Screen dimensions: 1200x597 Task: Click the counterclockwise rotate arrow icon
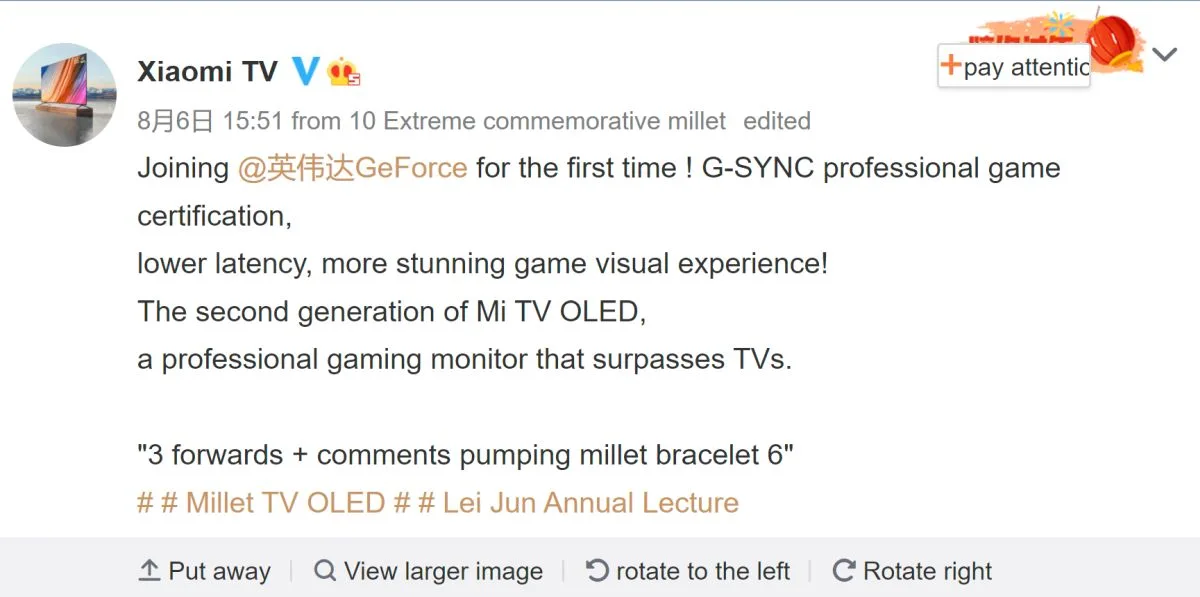click(597, 571)
